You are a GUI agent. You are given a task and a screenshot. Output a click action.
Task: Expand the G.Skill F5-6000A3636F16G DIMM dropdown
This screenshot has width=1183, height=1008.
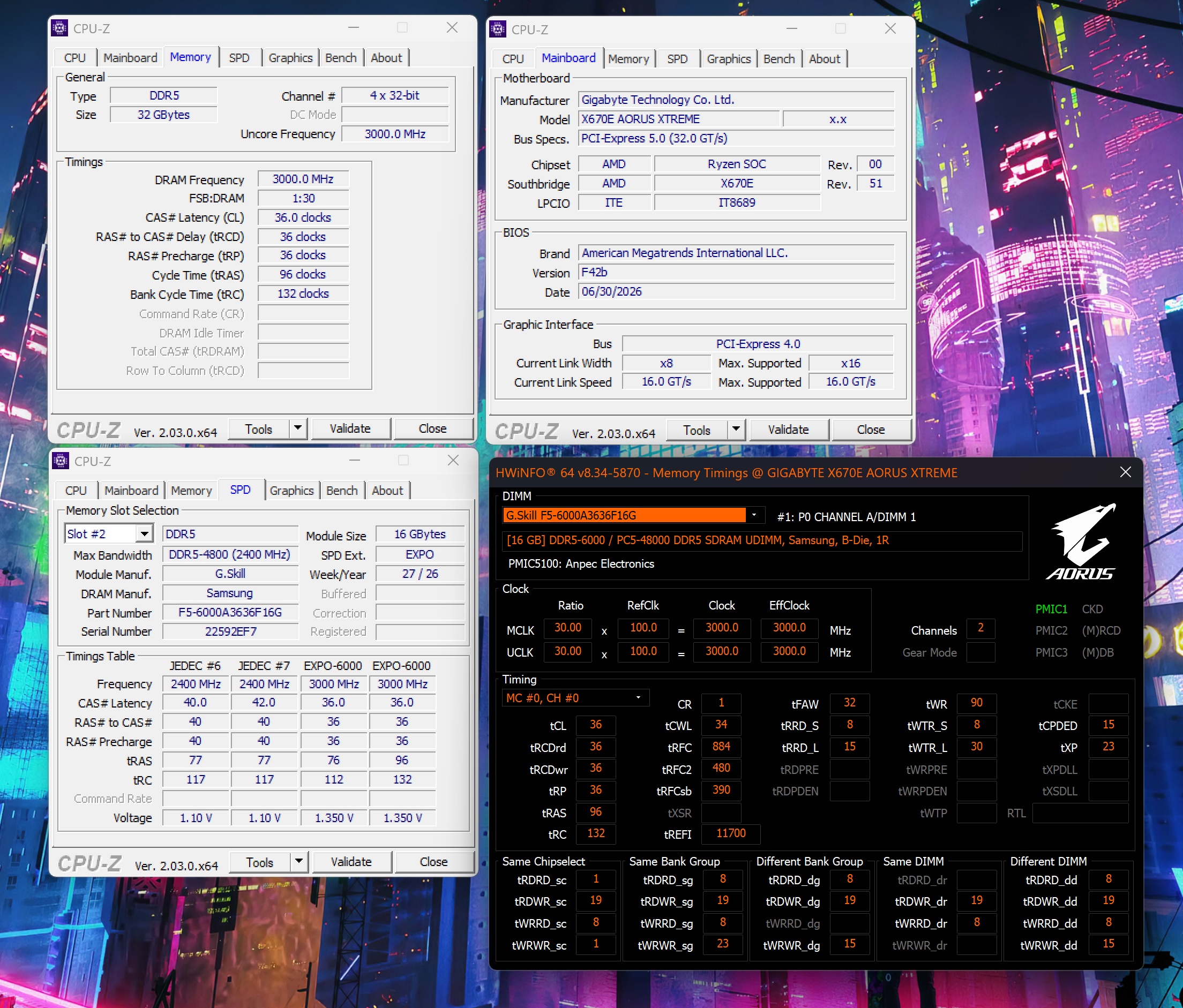point(754,515)
